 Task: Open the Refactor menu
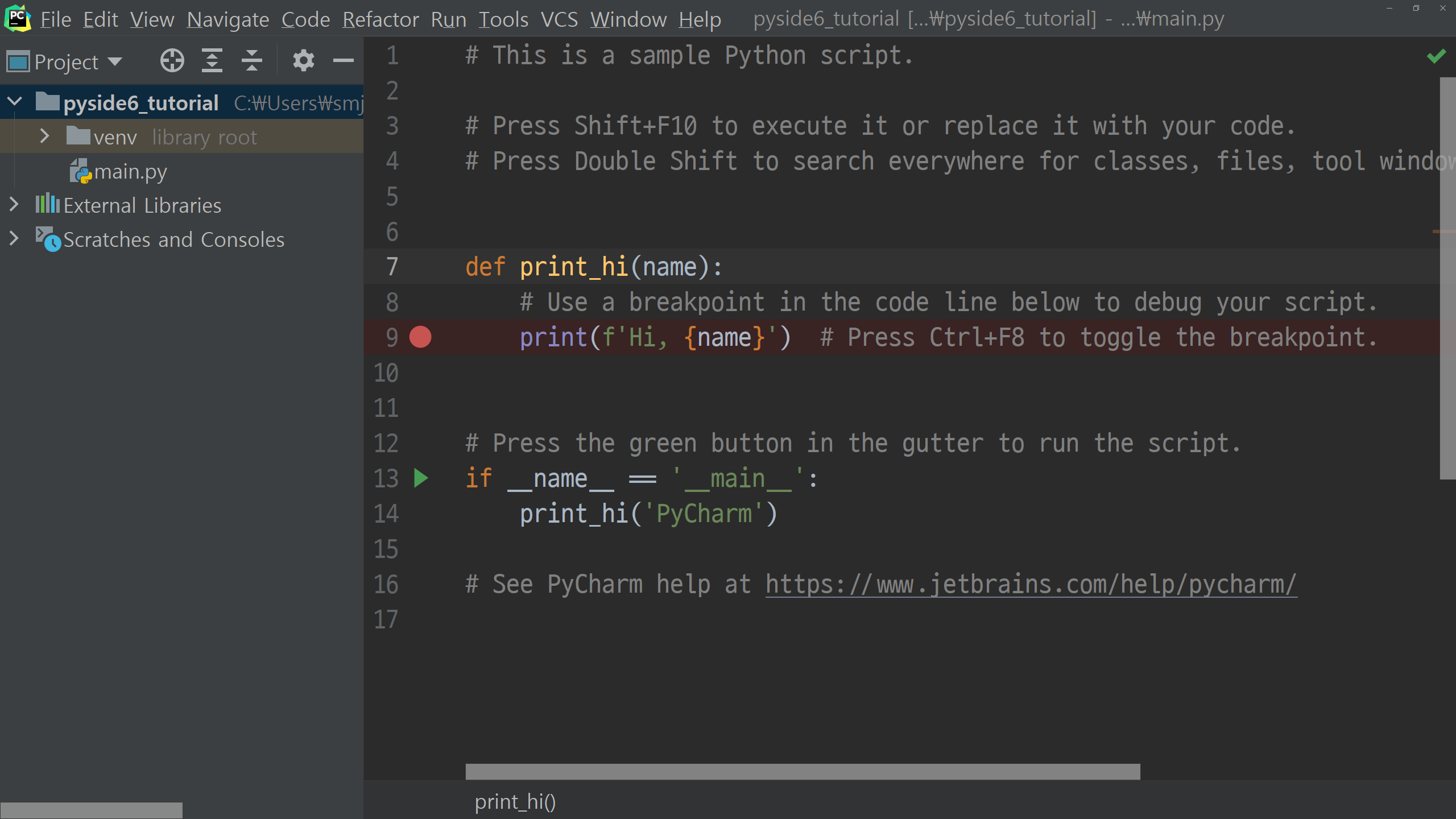[380, 19]
